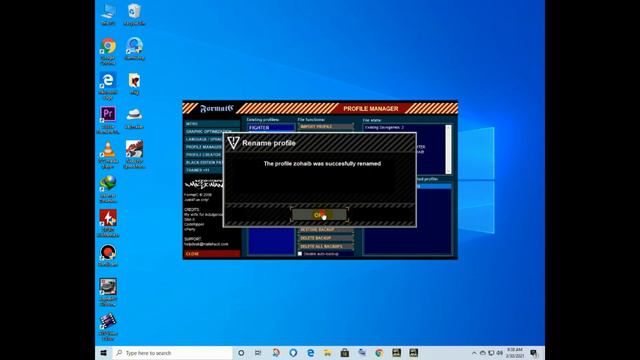The width and height of the screenshot is (640, 360).
Task: Launch Adobe Premiere Pro from the desktop
Action: [108, 120]
